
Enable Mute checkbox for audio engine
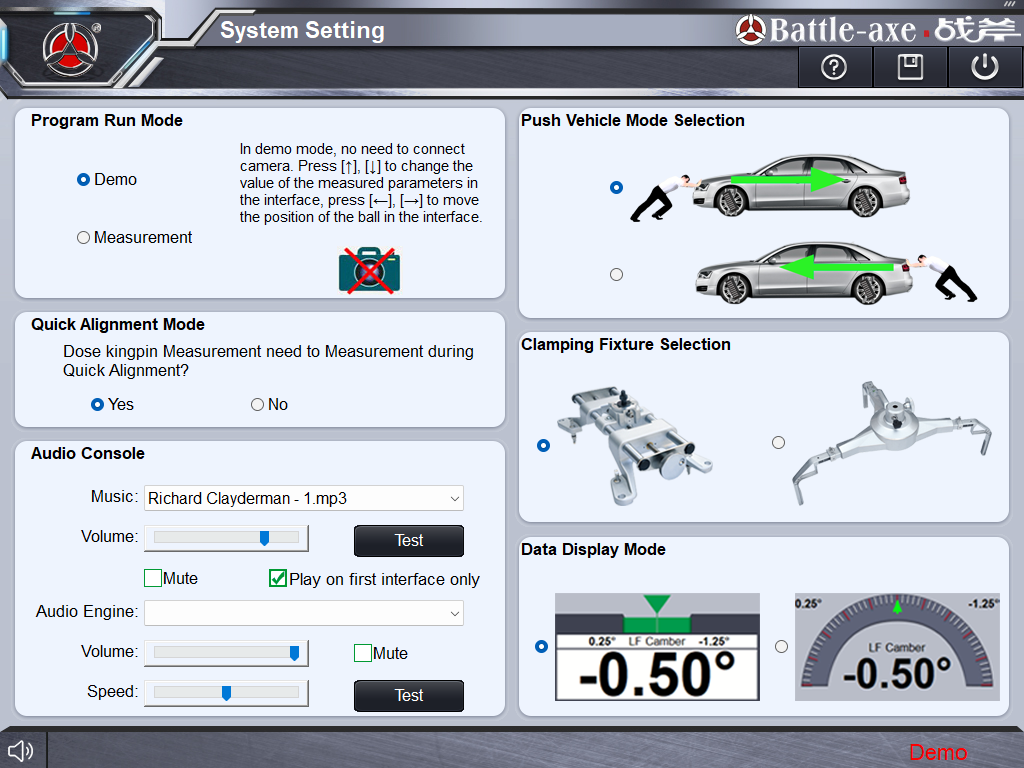(363, 653)
